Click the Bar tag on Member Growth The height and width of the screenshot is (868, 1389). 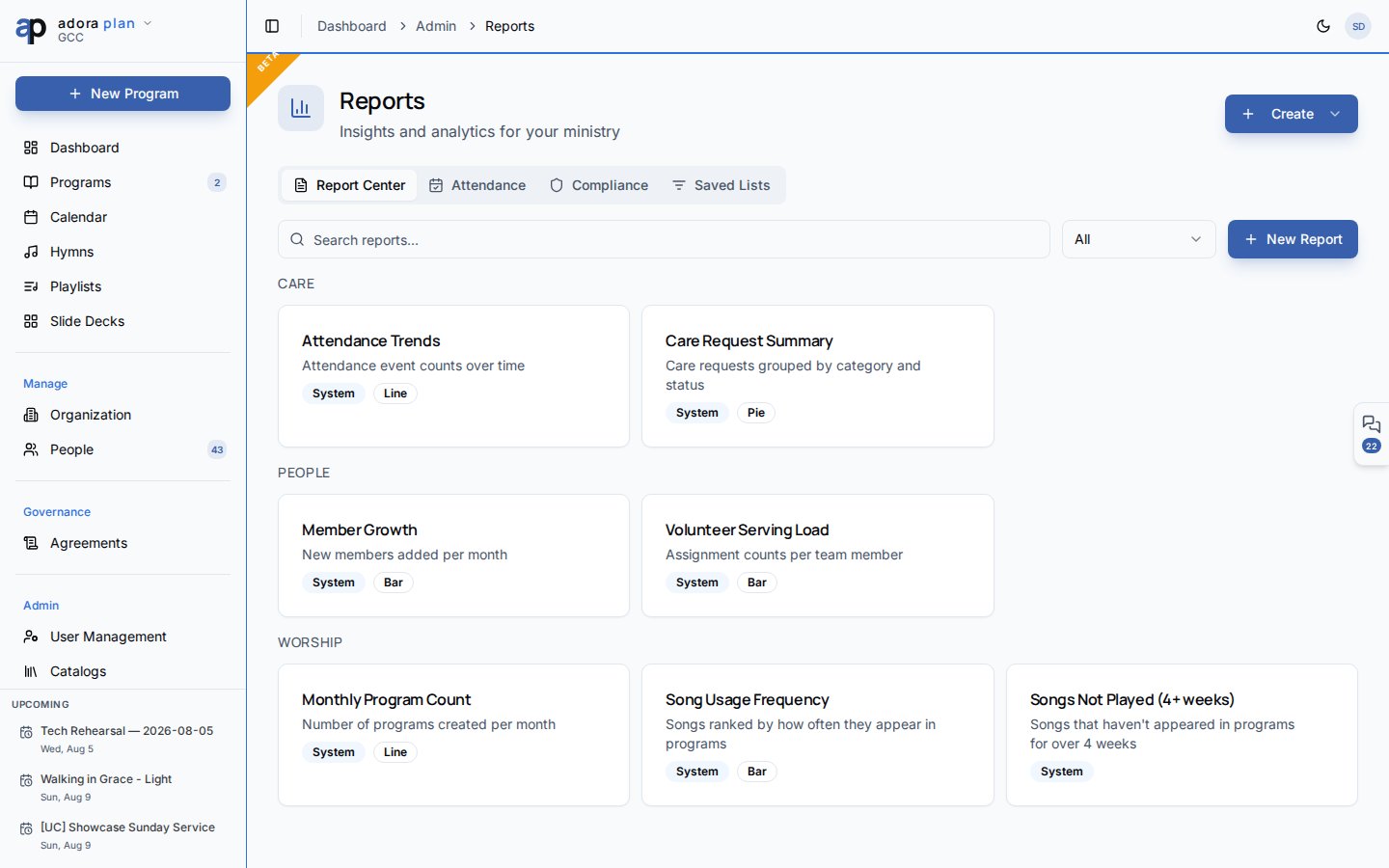394,583
